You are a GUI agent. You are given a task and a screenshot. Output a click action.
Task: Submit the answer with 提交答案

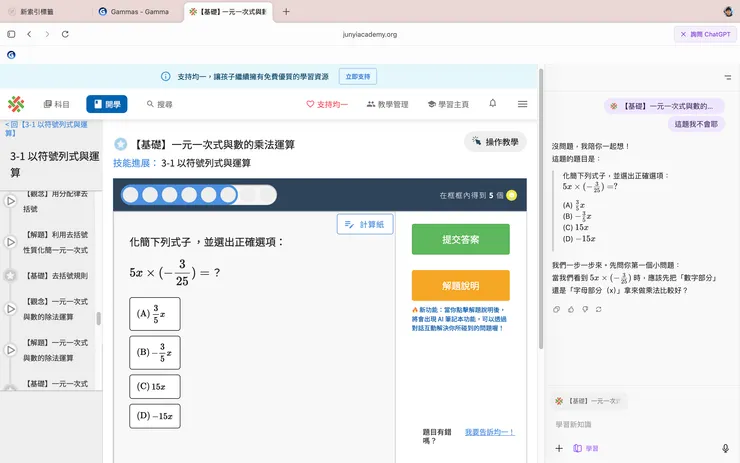pos(461,239)
